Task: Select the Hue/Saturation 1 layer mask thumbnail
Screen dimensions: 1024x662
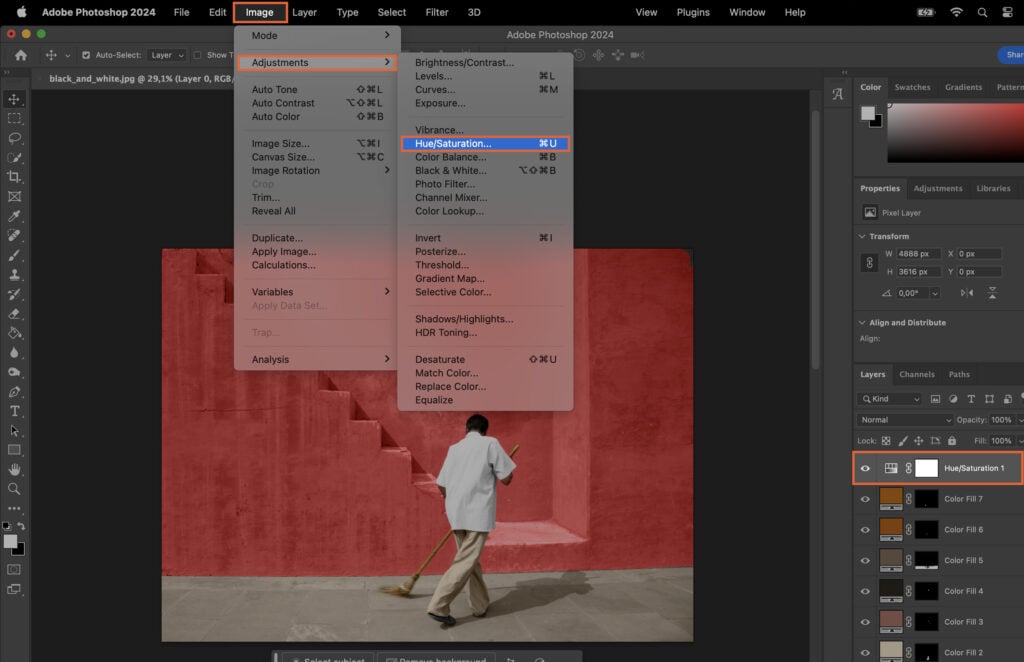Action: point(927,468)
